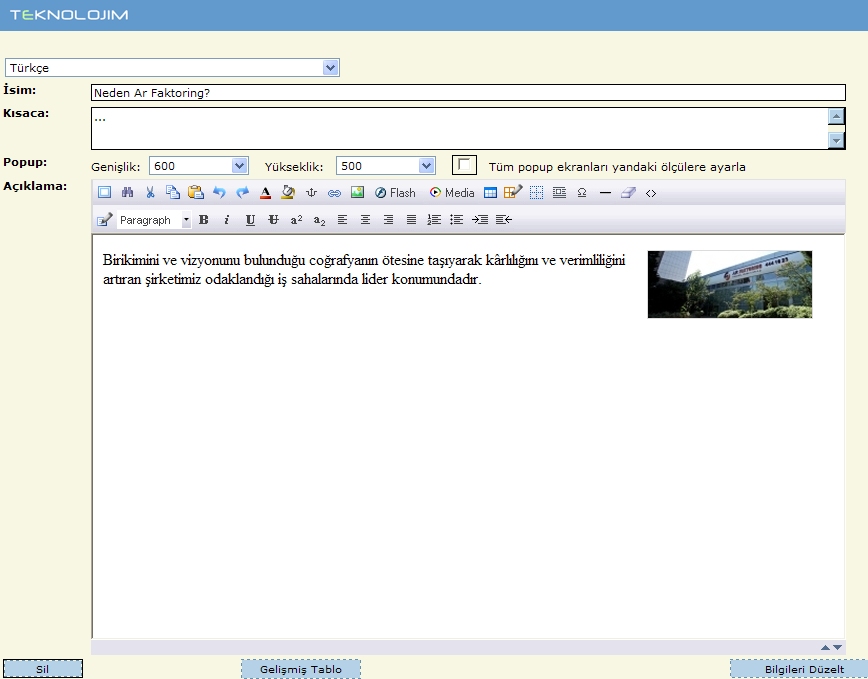Viewport: 868px width, 679px height.
Task: Insert special character (omega icon)
Action: click(582, 193)
